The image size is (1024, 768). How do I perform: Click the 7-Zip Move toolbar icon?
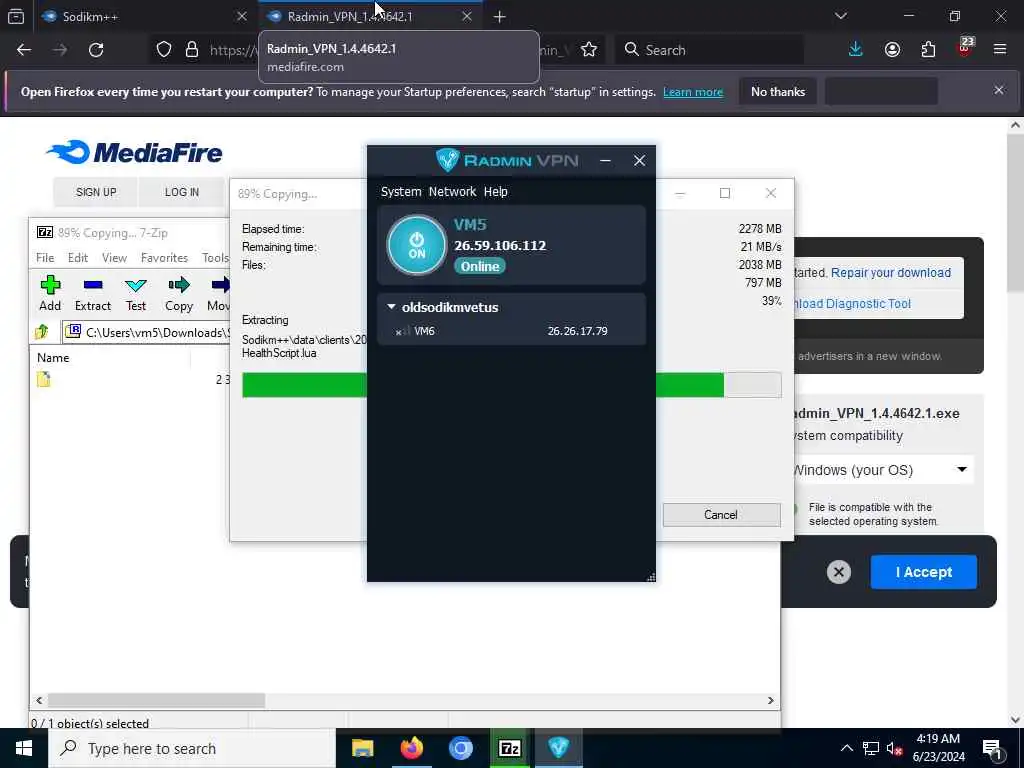coord(218,293)
